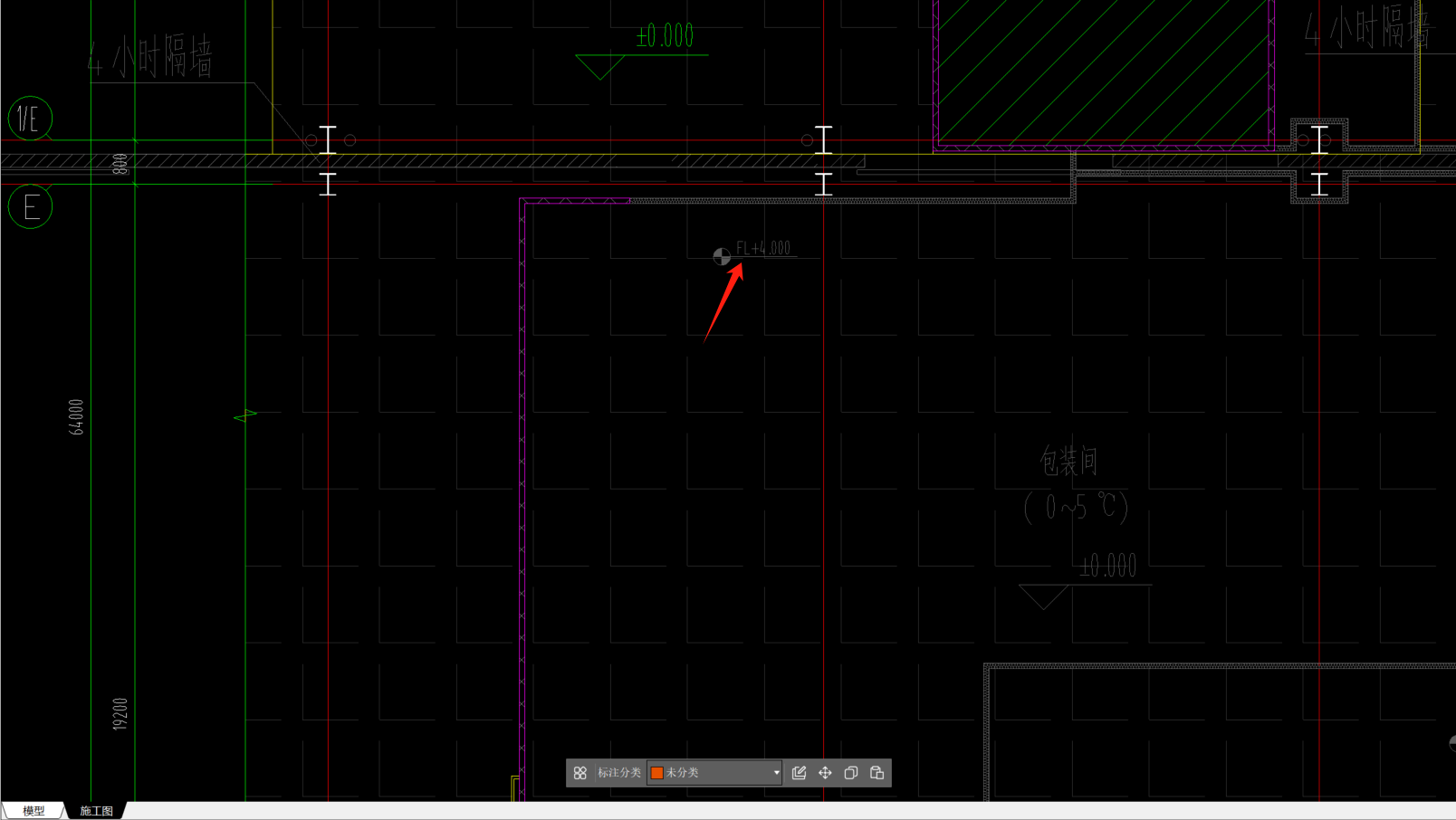Screen dimensions: 1456x820
Task: Click the axis bubble labeled only E
Action: pos(31,207)
